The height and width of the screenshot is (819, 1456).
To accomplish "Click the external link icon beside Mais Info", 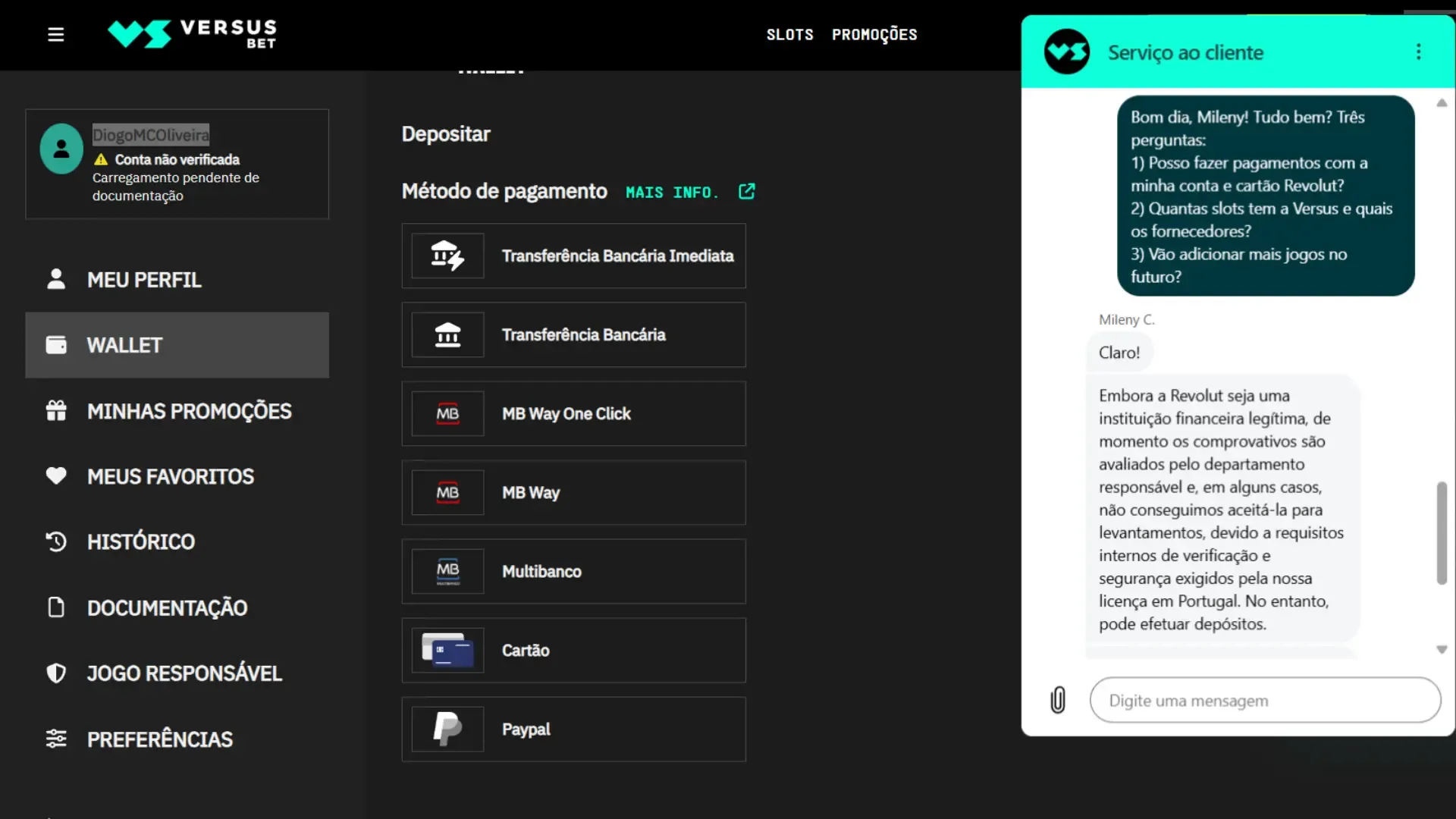I will click(x=747, y=192).
